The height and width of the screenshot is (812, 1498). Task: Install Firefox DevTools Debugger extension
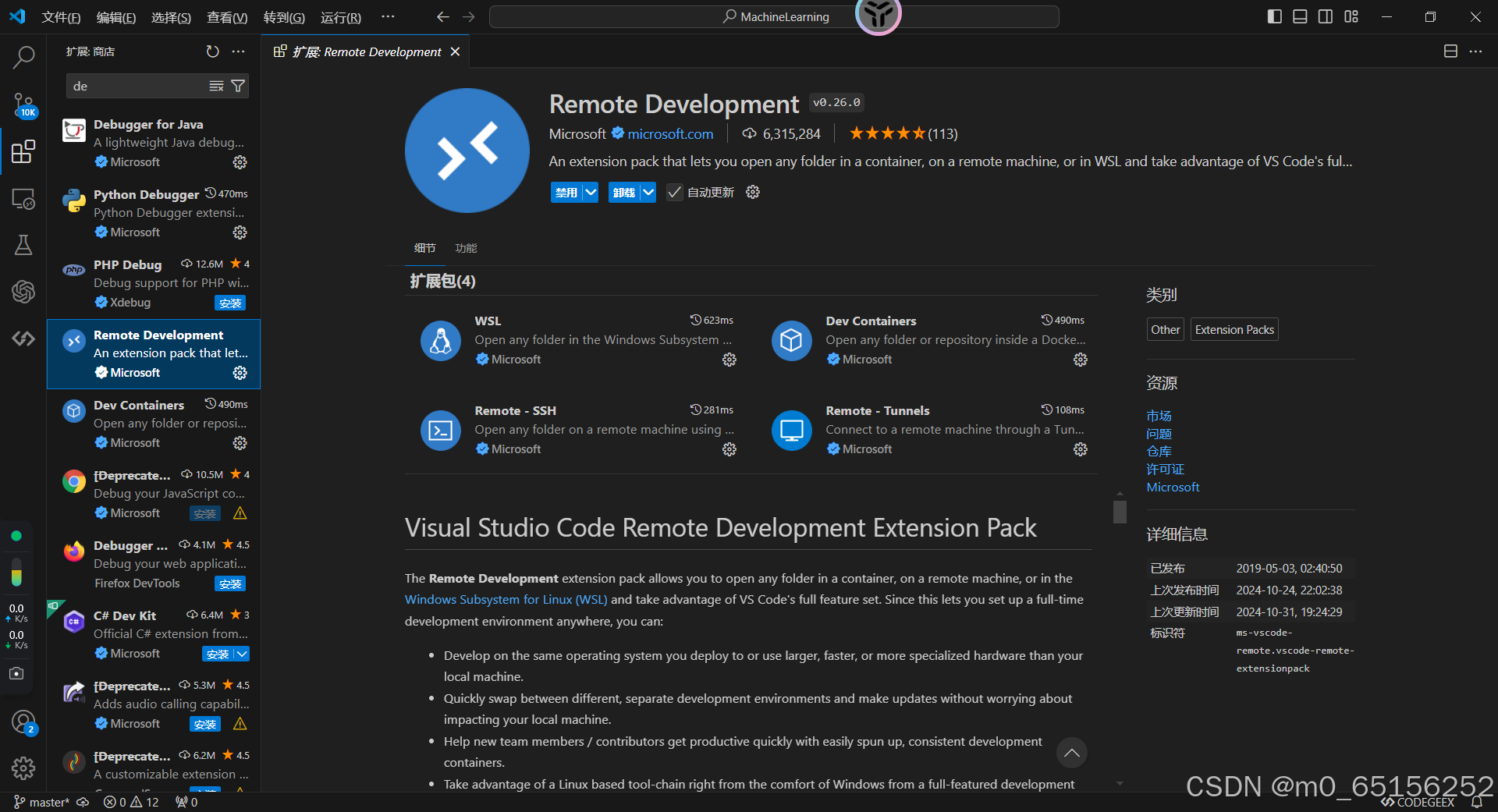pos(230,583)
